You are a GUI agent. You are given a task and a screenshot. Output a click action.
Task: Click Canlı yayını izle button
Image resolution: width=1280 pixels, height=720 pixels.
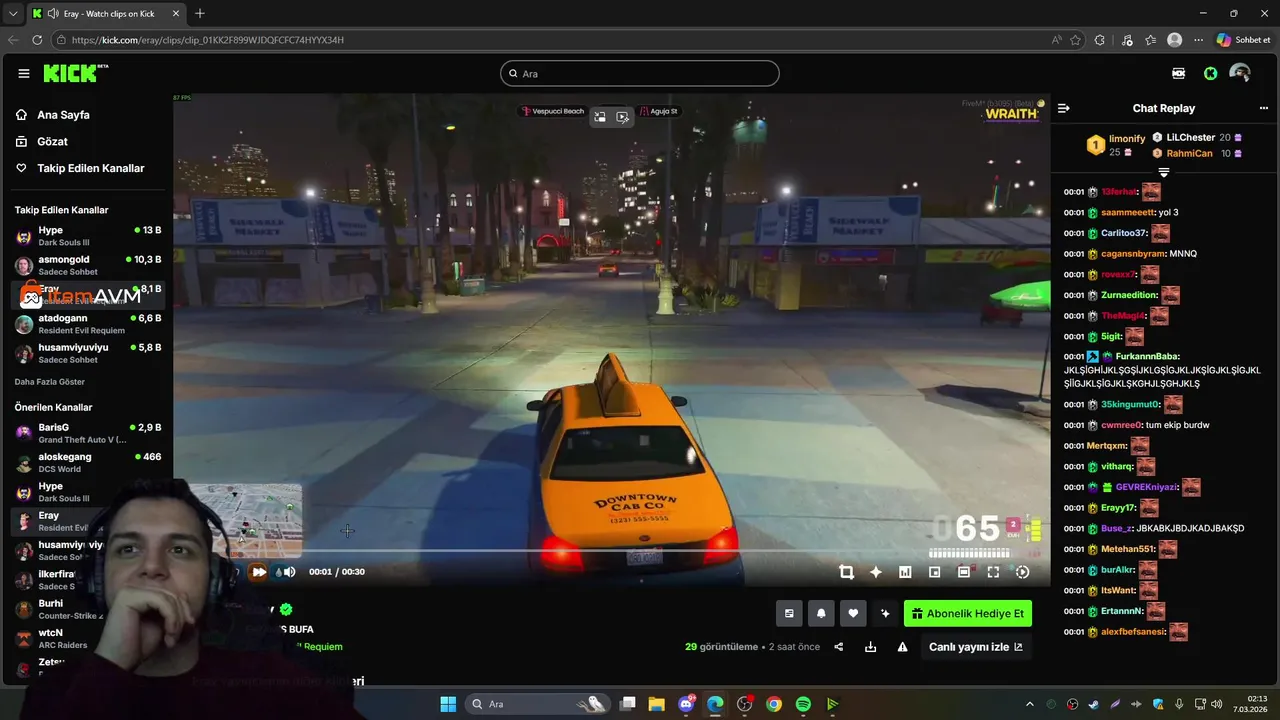click(x=976, y=647)
